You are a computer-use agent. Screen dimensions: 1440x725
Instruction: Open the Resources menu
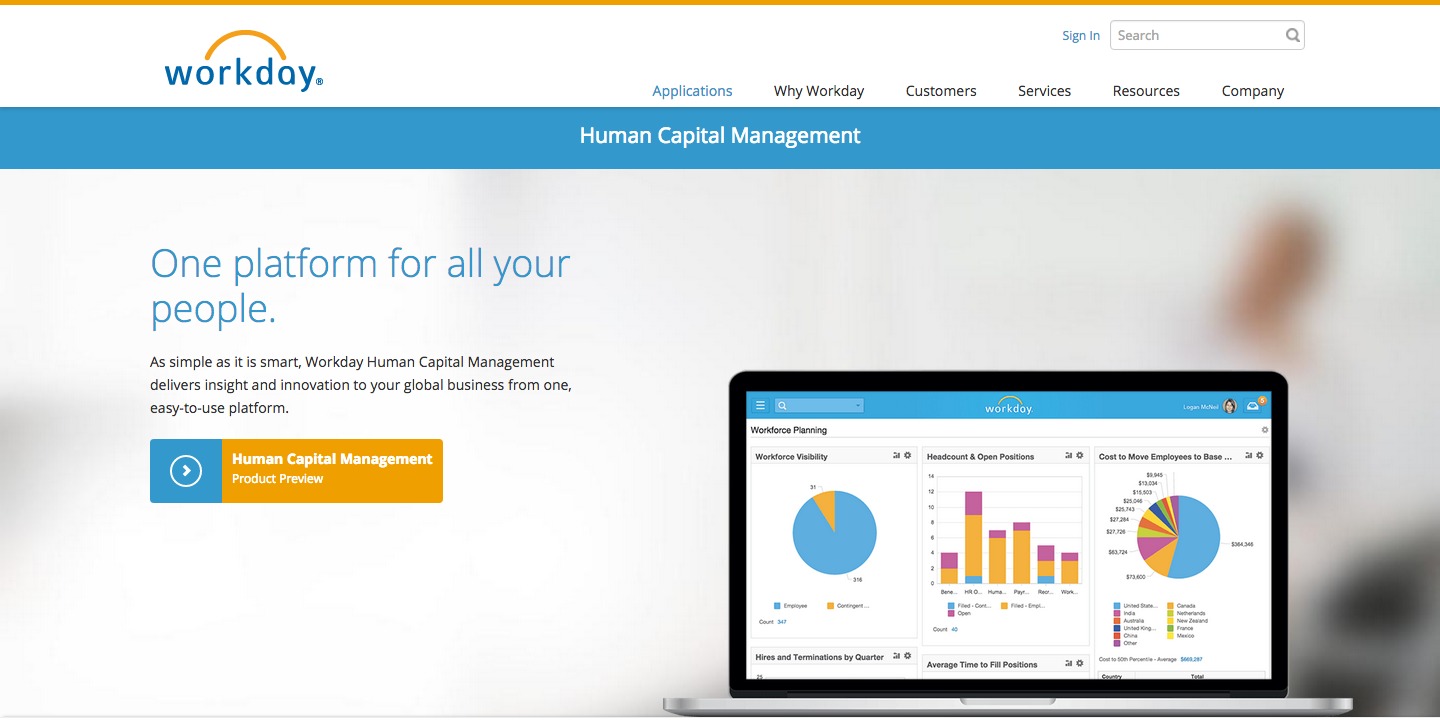1146,91
